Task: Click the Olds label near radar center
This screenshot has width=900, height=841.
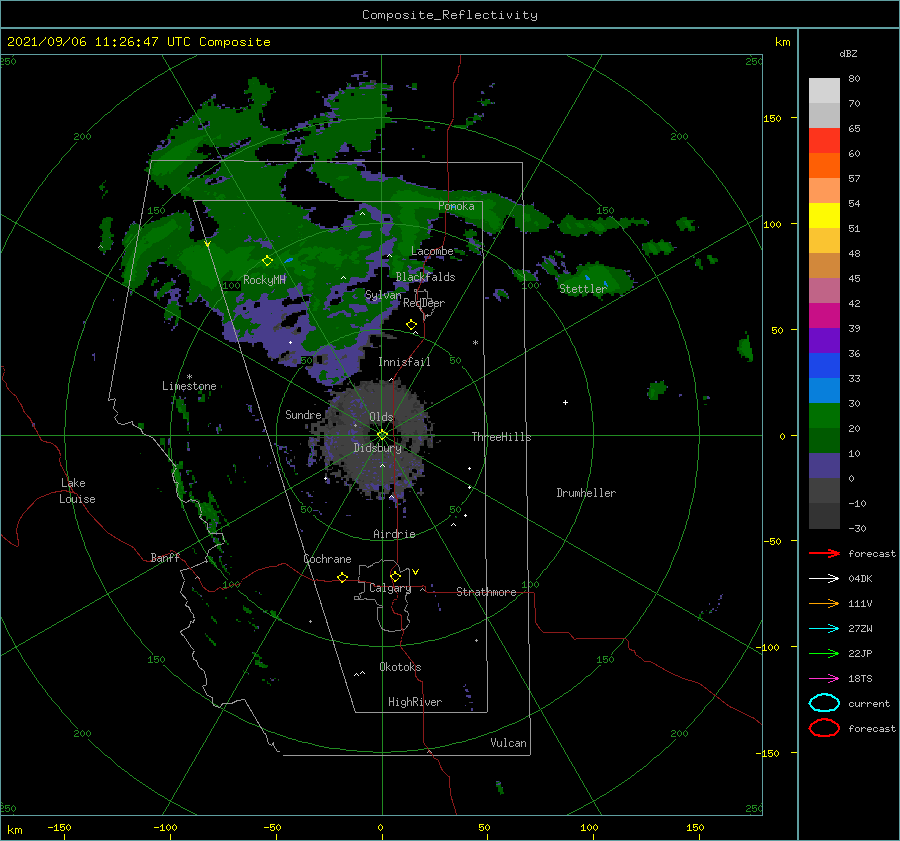Action: pyautogui.click(x=381, y=417)
